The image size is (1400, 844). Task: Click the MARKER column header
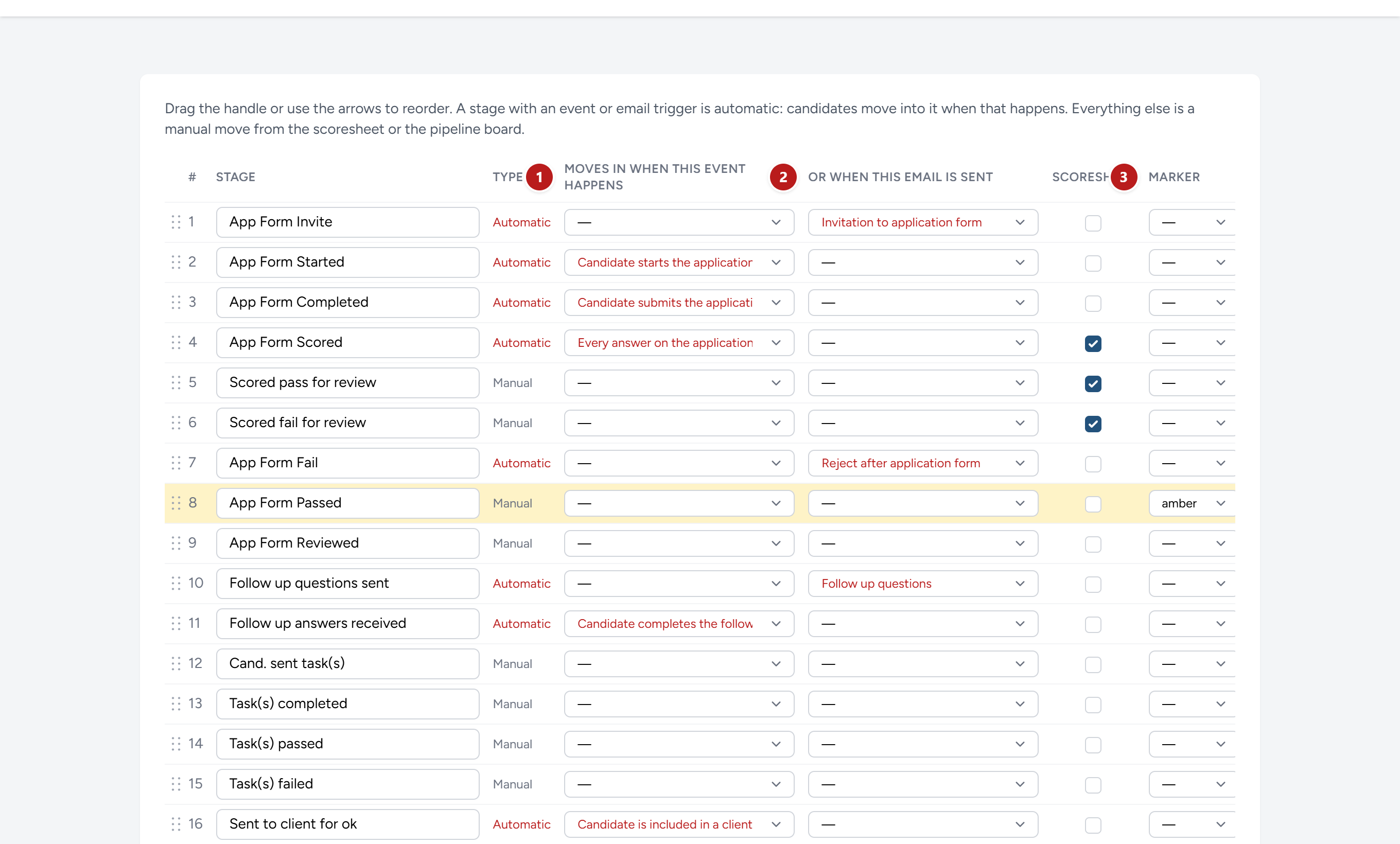click(x=1174, y=177)
